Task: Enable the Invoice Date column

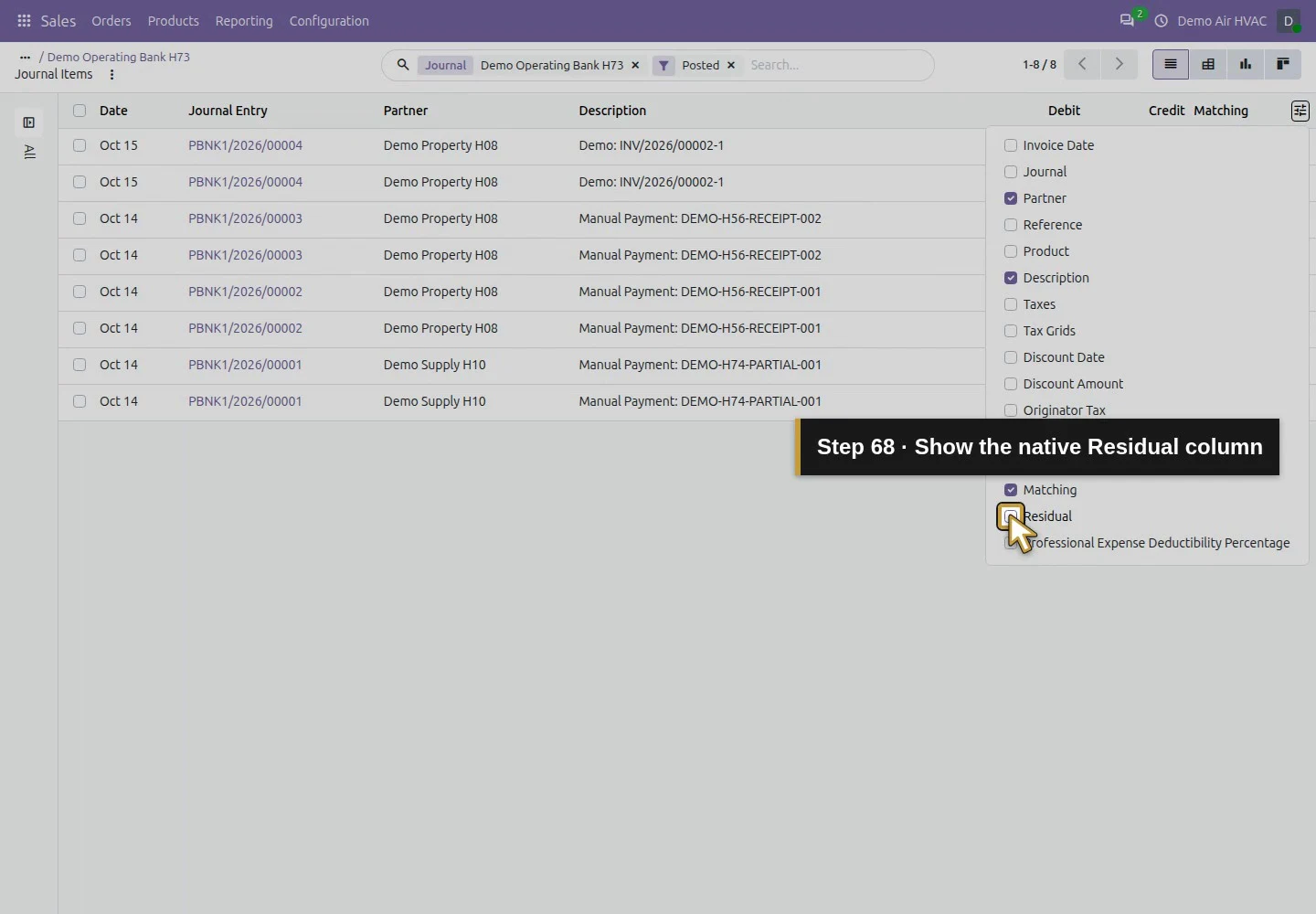Action: click(1011, 145)
